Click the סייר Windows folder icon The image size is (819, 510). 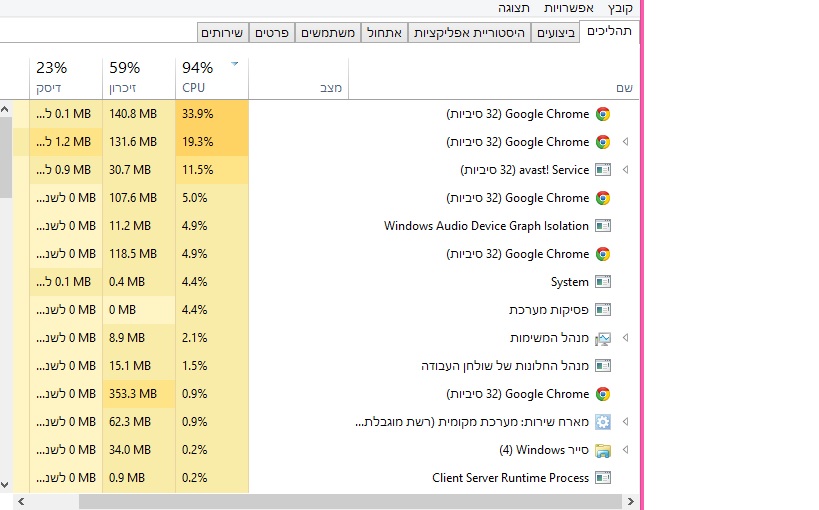tap(602, 450)
